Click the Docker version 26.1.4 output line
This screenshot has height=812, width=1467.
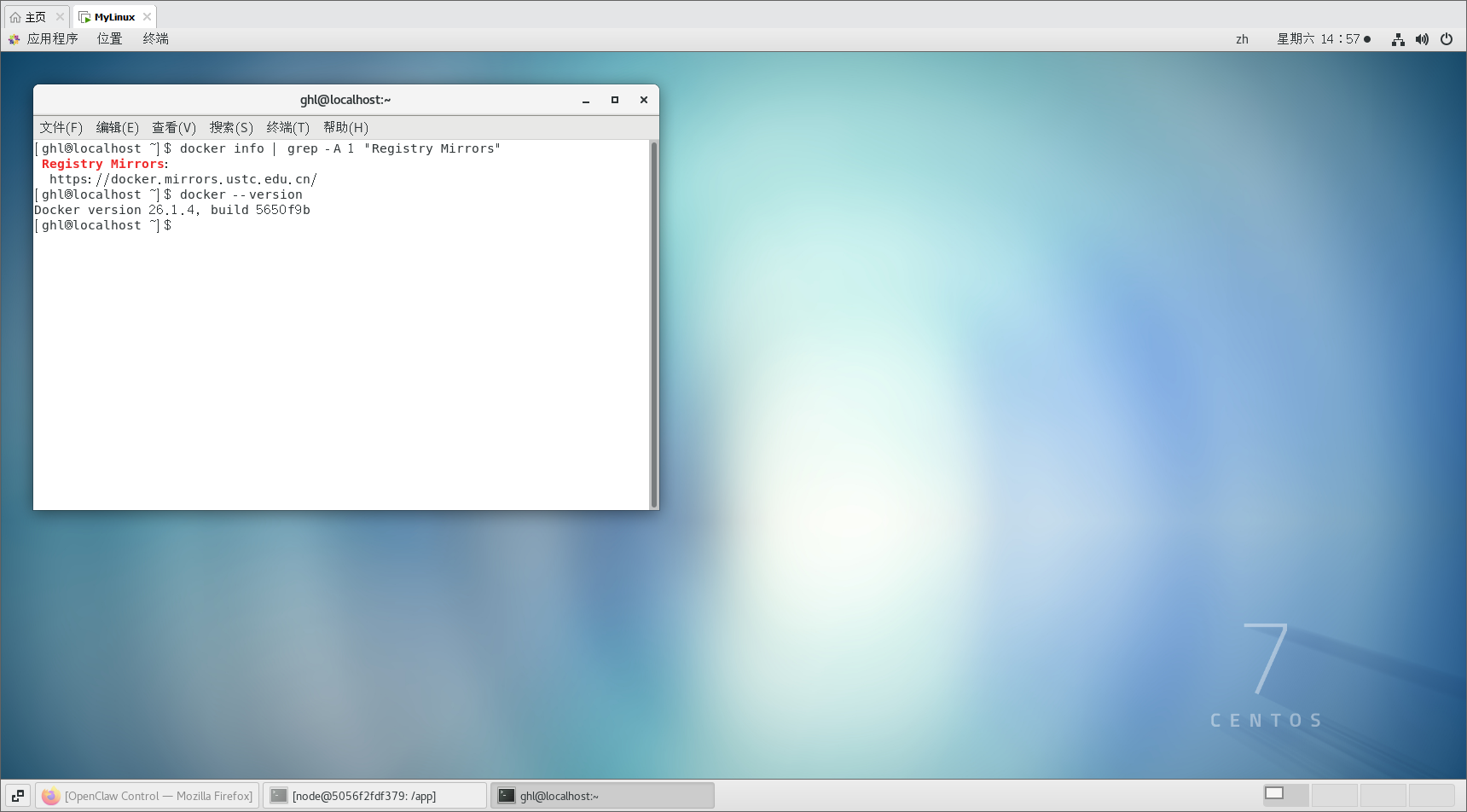(x=172, y=210)
